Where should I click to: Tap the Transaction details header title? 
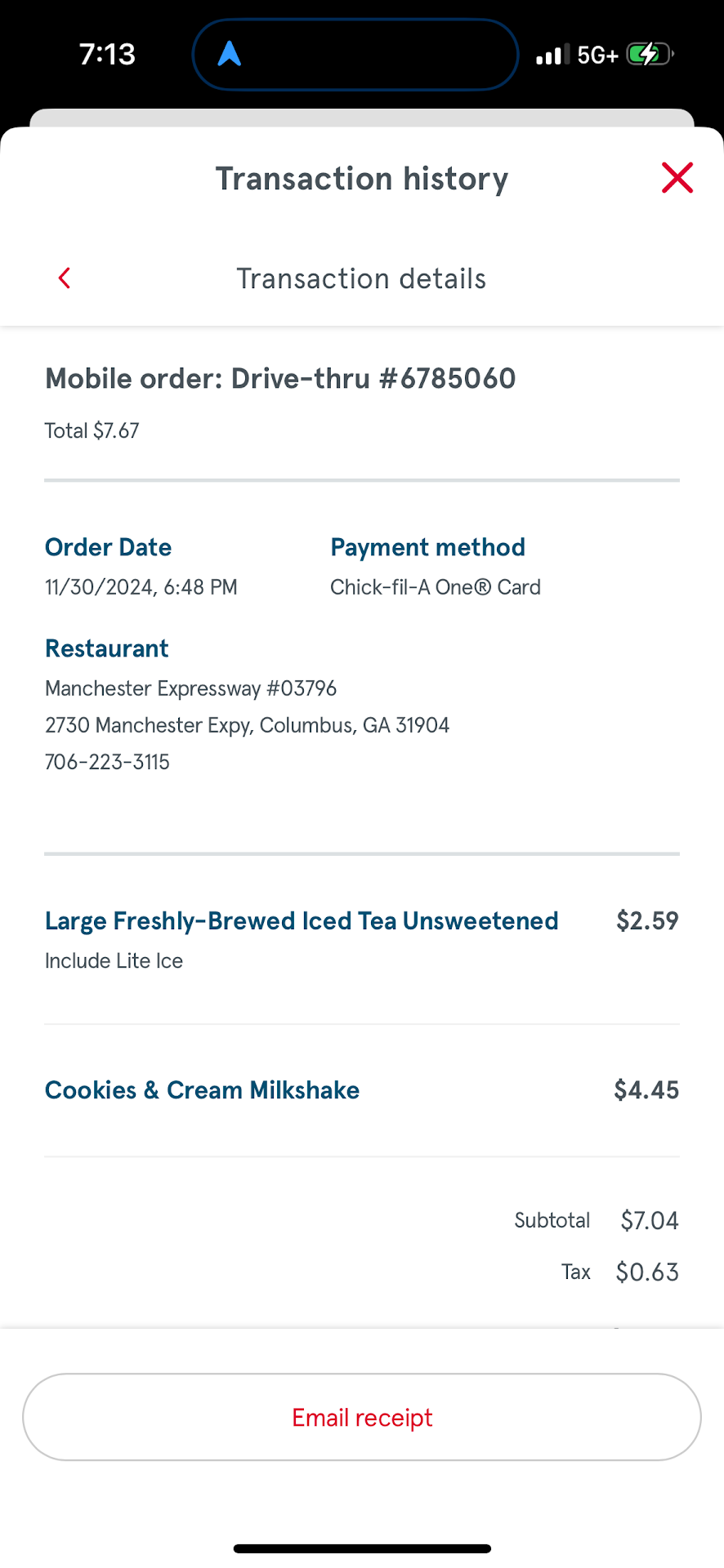coord(361,279)
